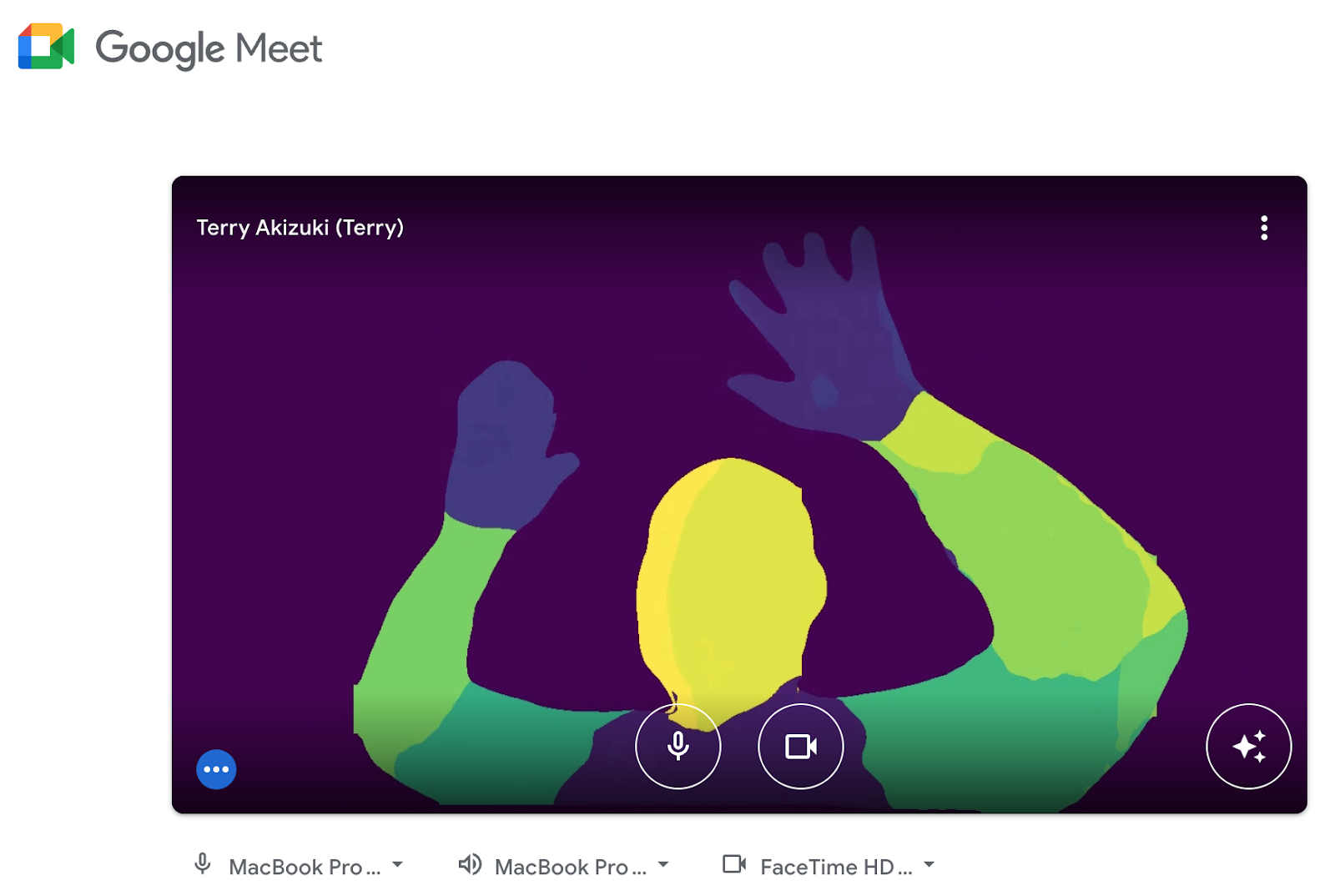Select the MacBook Pro speaker label
This screenshot has height=896, width=1335.
pyautogui.click(x=571, y=868)
